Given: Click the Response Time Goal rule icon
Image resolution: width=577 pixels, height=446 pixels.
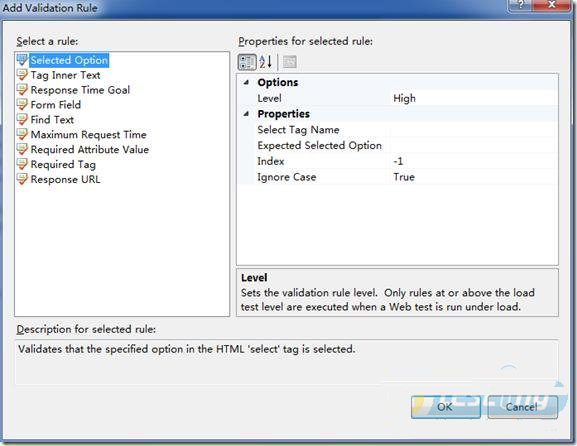Looking at the screenshot, I should [x=22, y=90].
